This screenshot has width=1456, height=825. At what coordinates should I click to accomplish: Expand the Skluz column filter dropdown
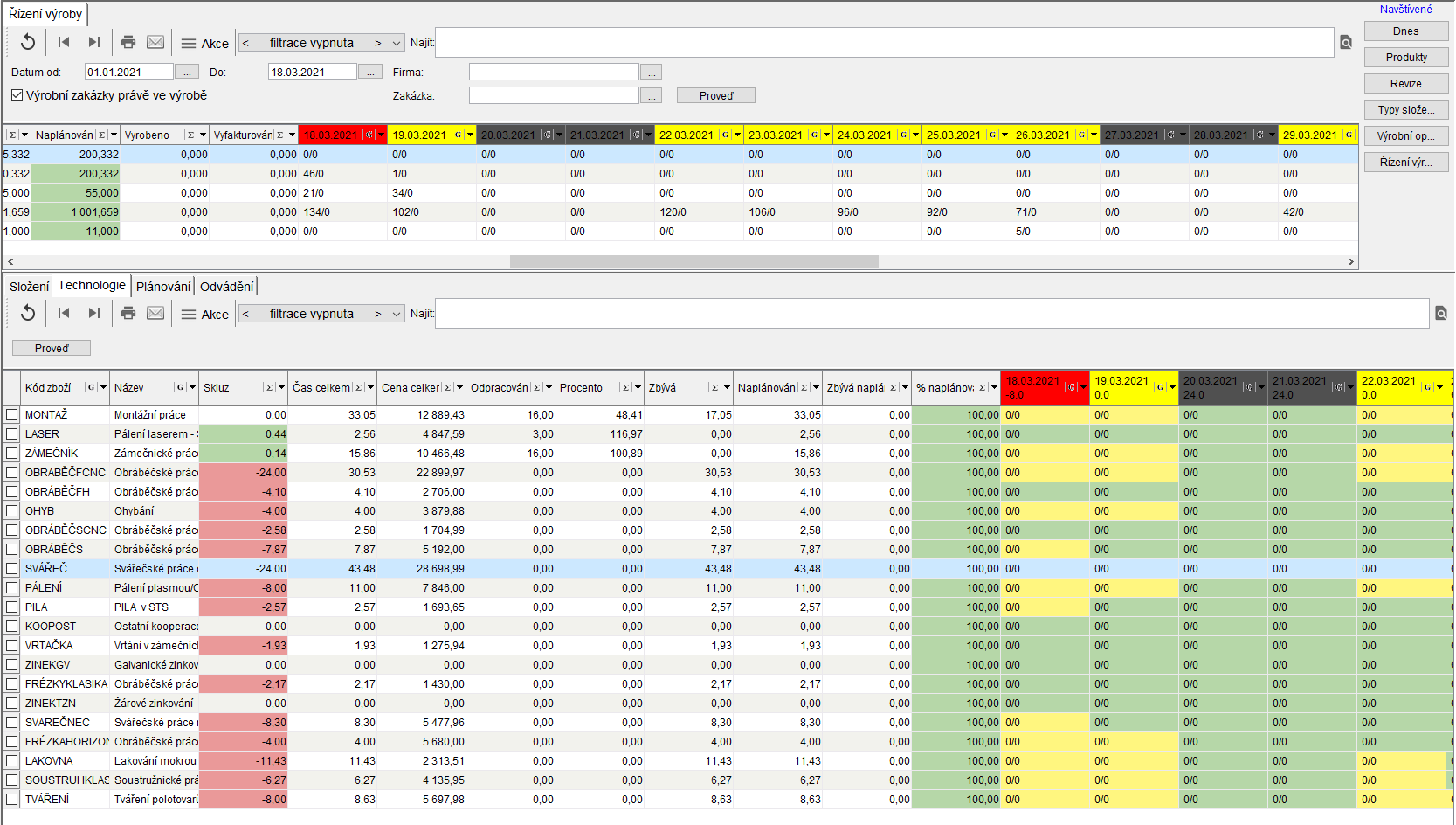click(281, 388)
